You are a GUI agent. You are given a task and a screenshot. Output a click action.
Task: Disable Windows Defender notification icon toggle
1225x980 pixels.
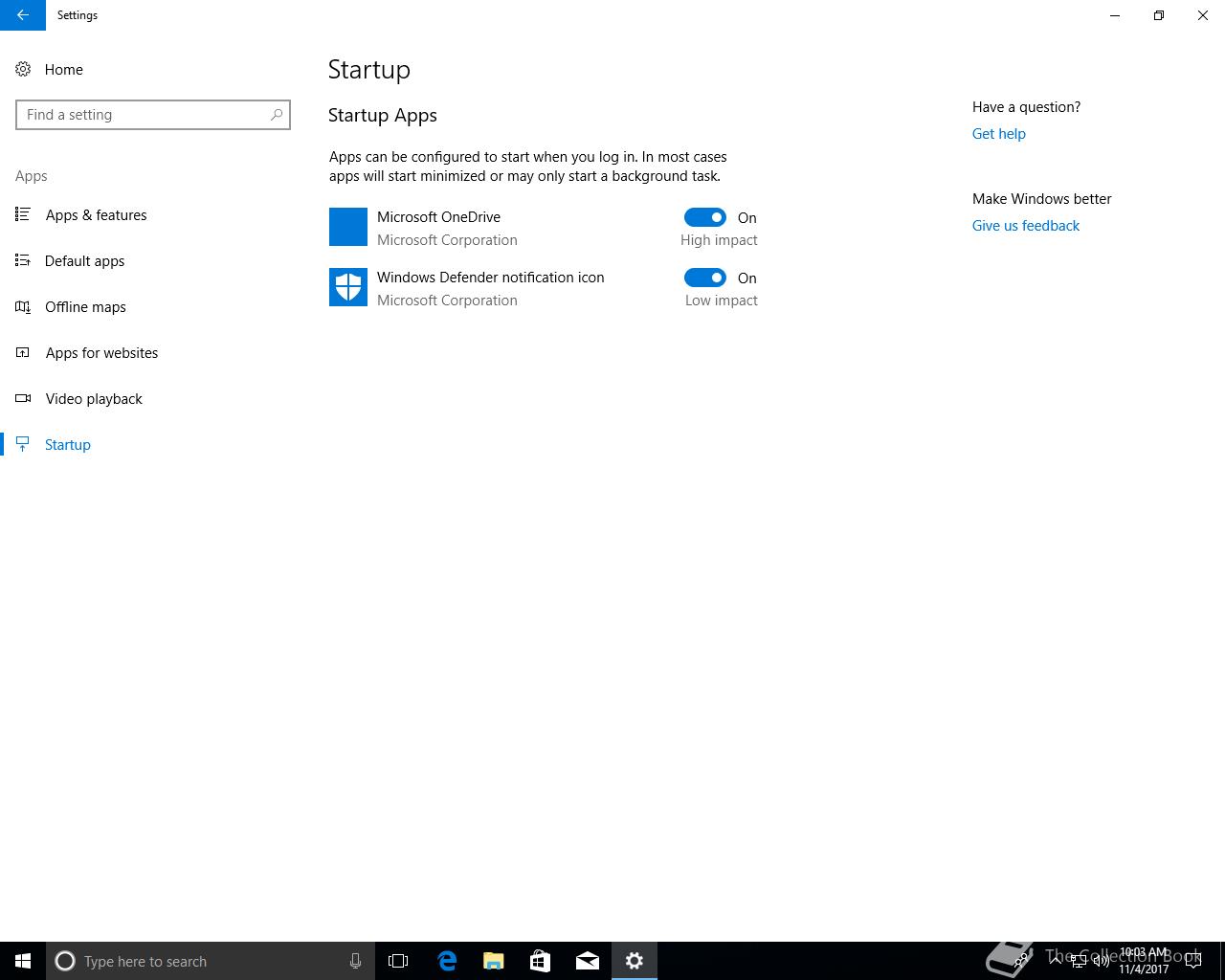[705, 278]
